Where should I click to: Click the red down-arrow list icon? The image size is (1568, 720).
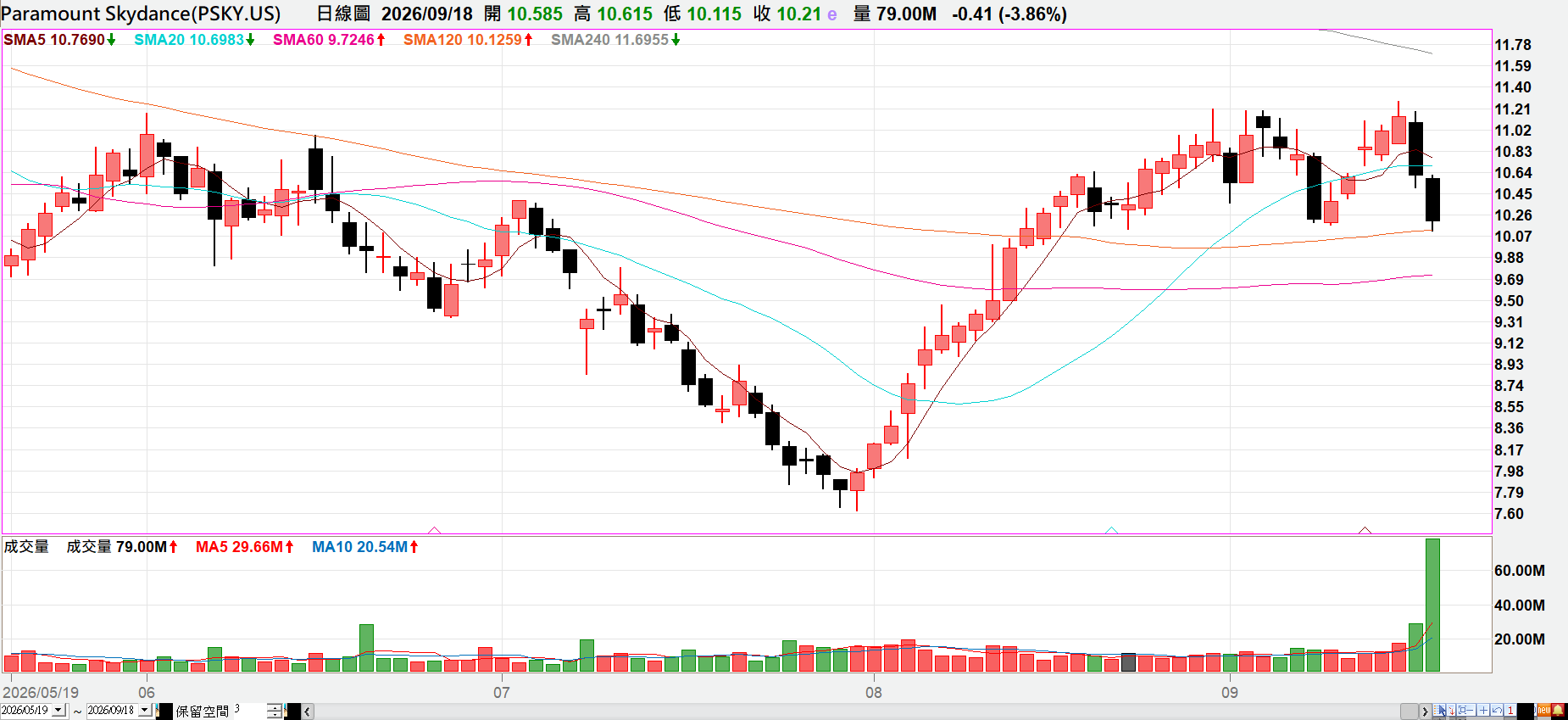click(x=1451, y=711)
